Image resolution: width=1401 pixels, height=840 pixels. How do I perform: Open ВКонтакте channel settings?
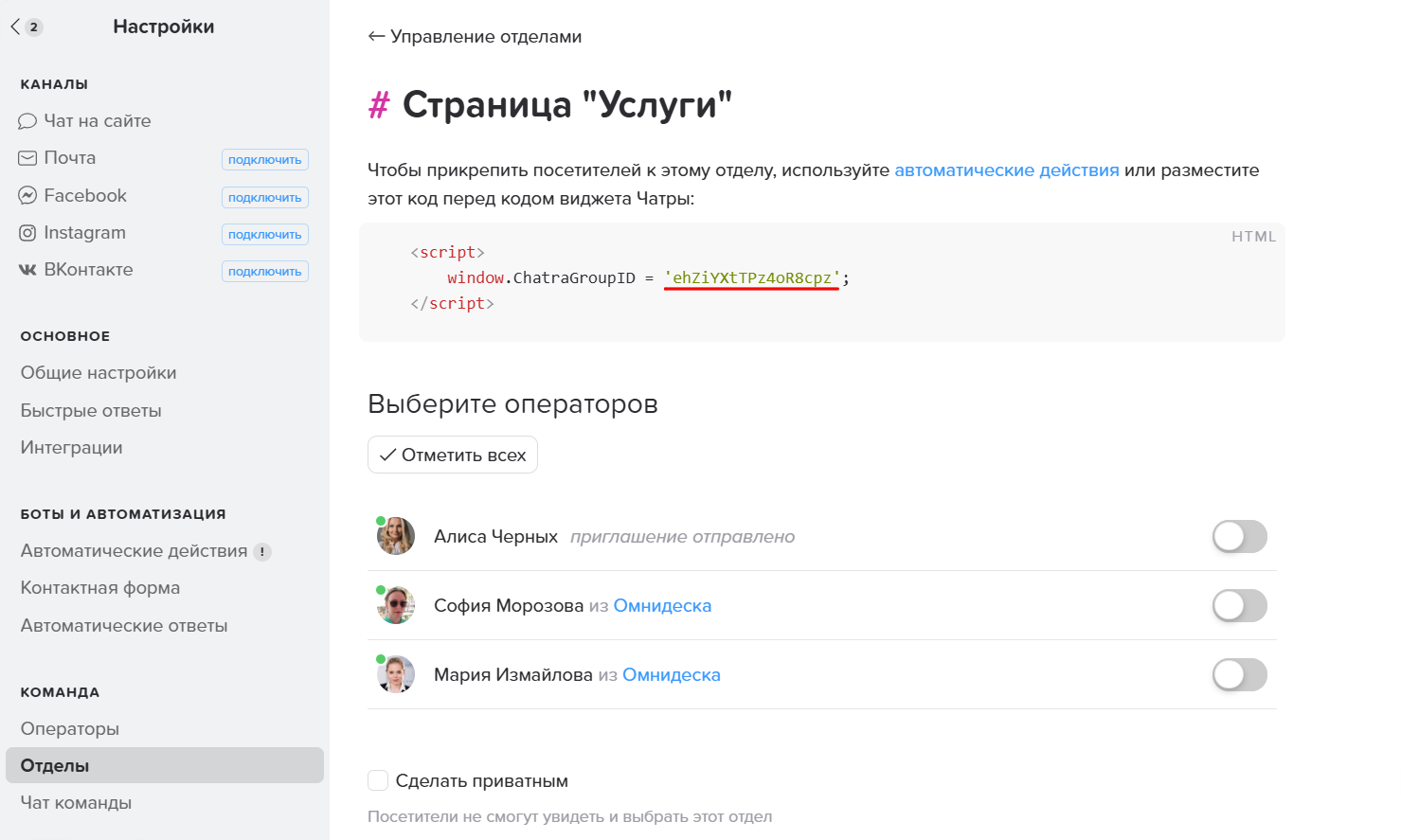pos(88,270)
